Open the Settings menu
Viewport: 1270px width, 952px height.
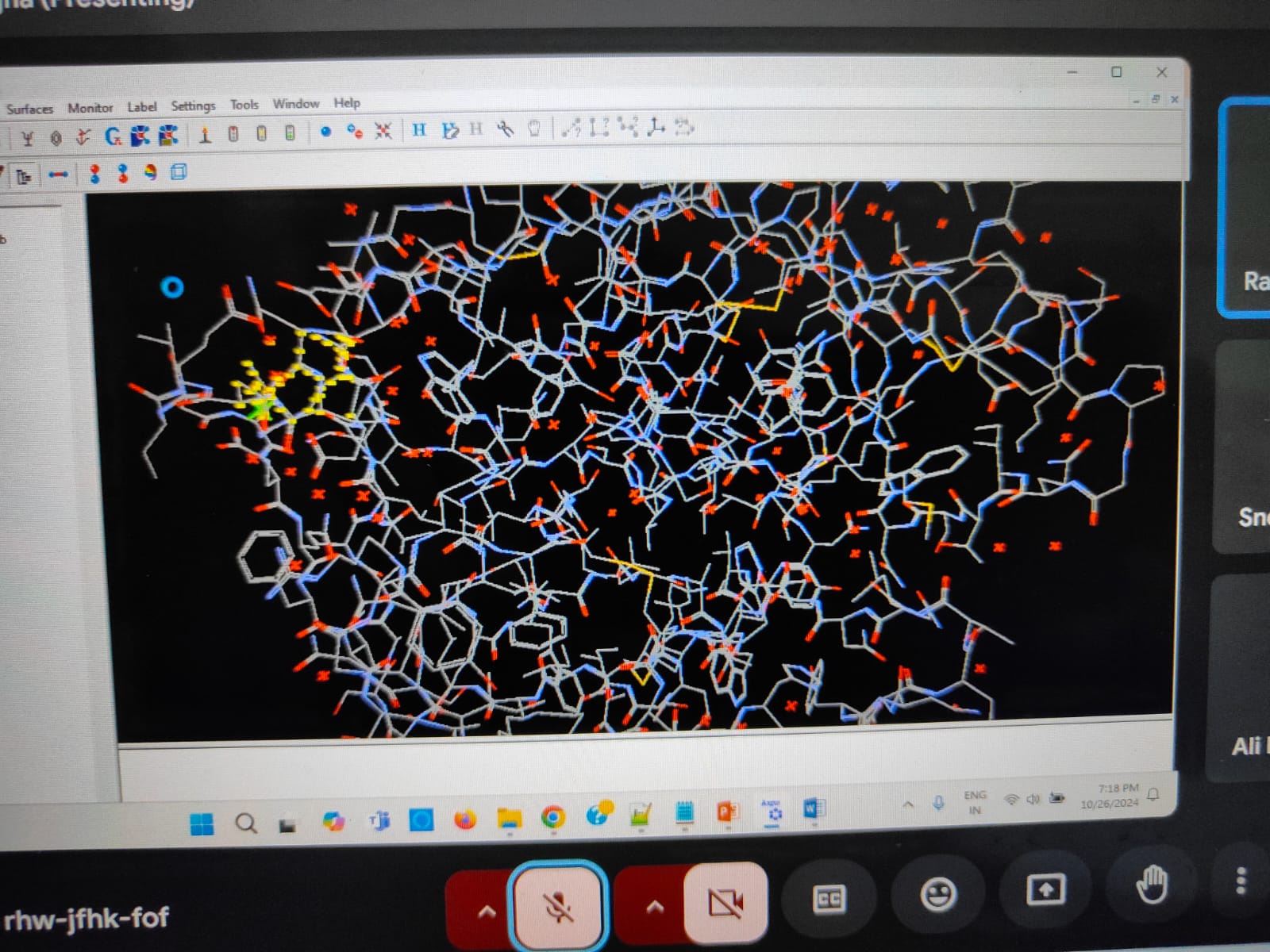tap(193, 106)
